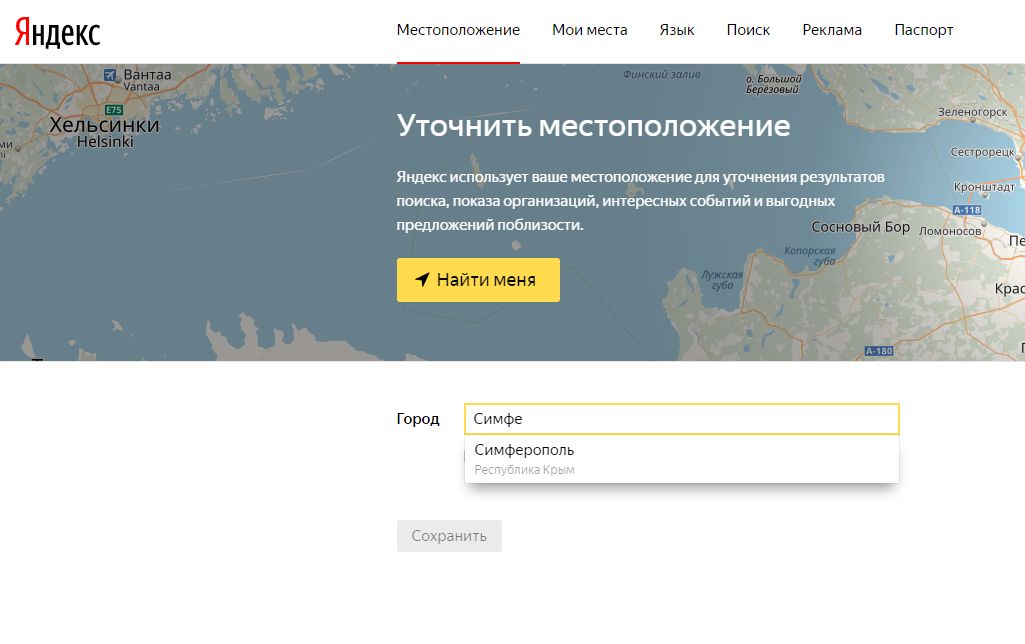Click the Сохранить button
The image size is (1025, 644).
coord(449,536)
